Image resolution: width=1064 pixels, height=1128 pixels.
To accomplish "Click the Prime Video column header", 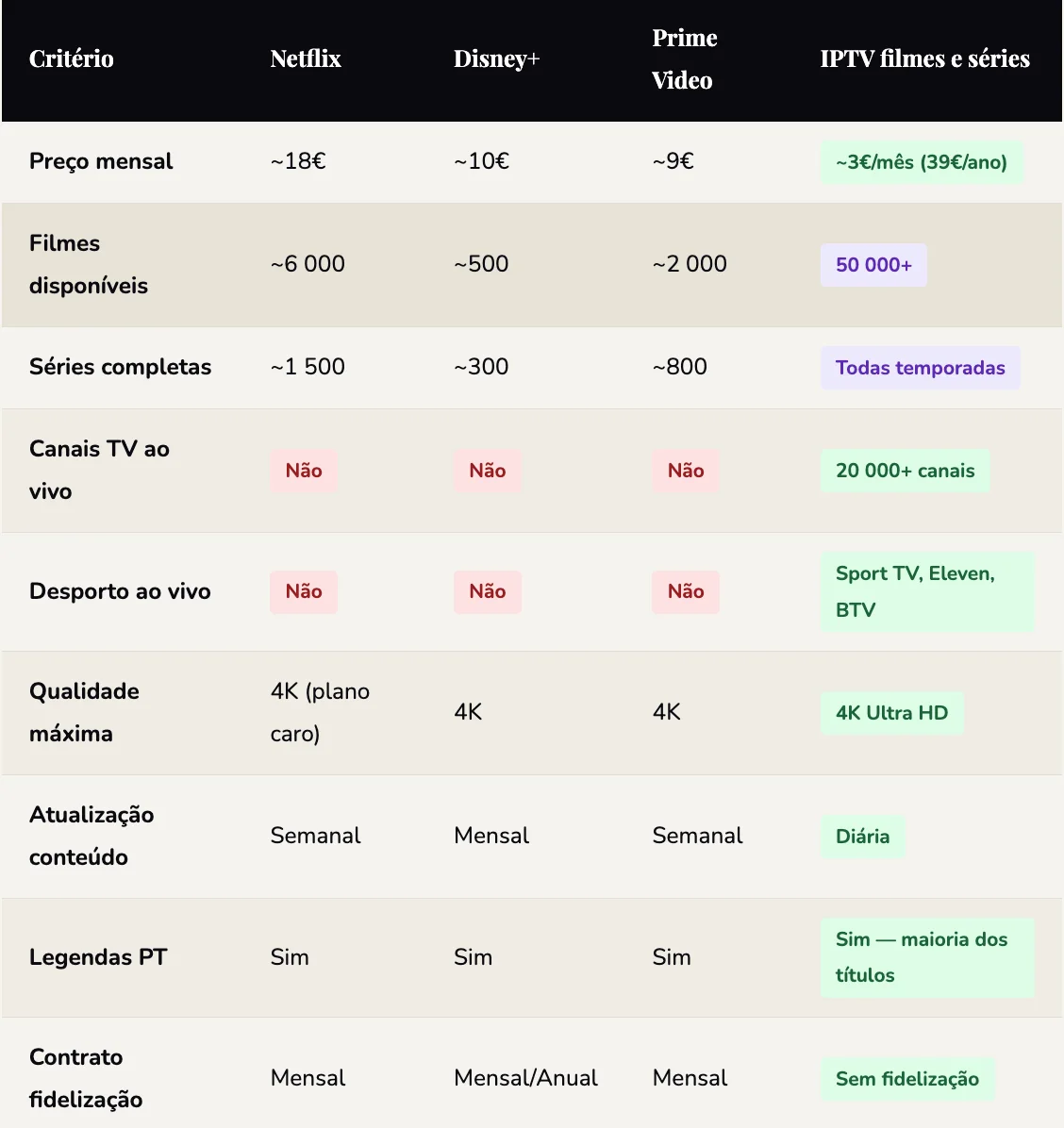I will point(684,59).
